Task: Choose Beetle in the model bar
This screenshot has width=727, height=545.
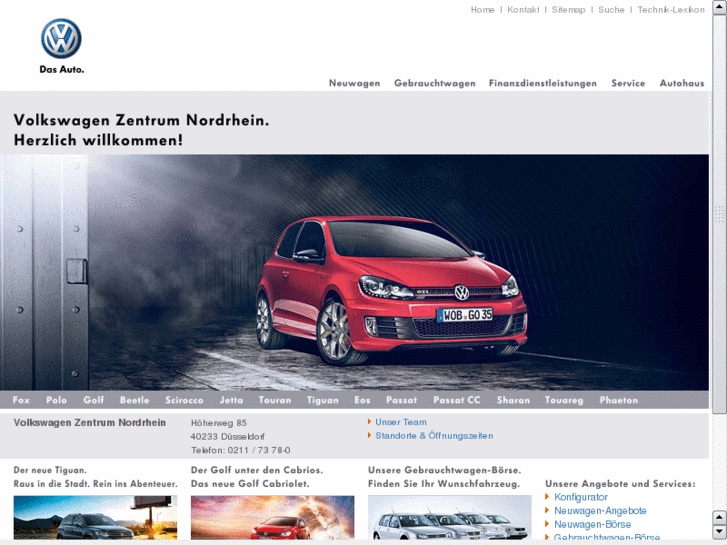Action: (x=134, y=400)
